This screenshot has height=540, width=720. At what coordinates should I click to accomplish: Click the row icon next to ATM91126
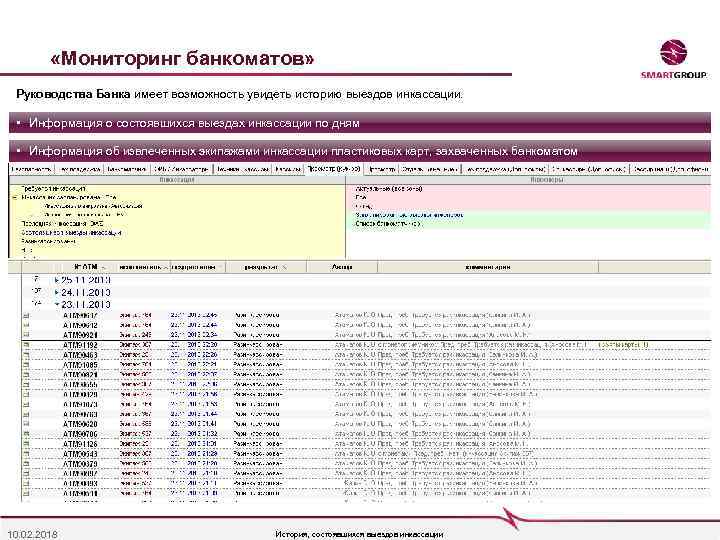pos(26,444)
